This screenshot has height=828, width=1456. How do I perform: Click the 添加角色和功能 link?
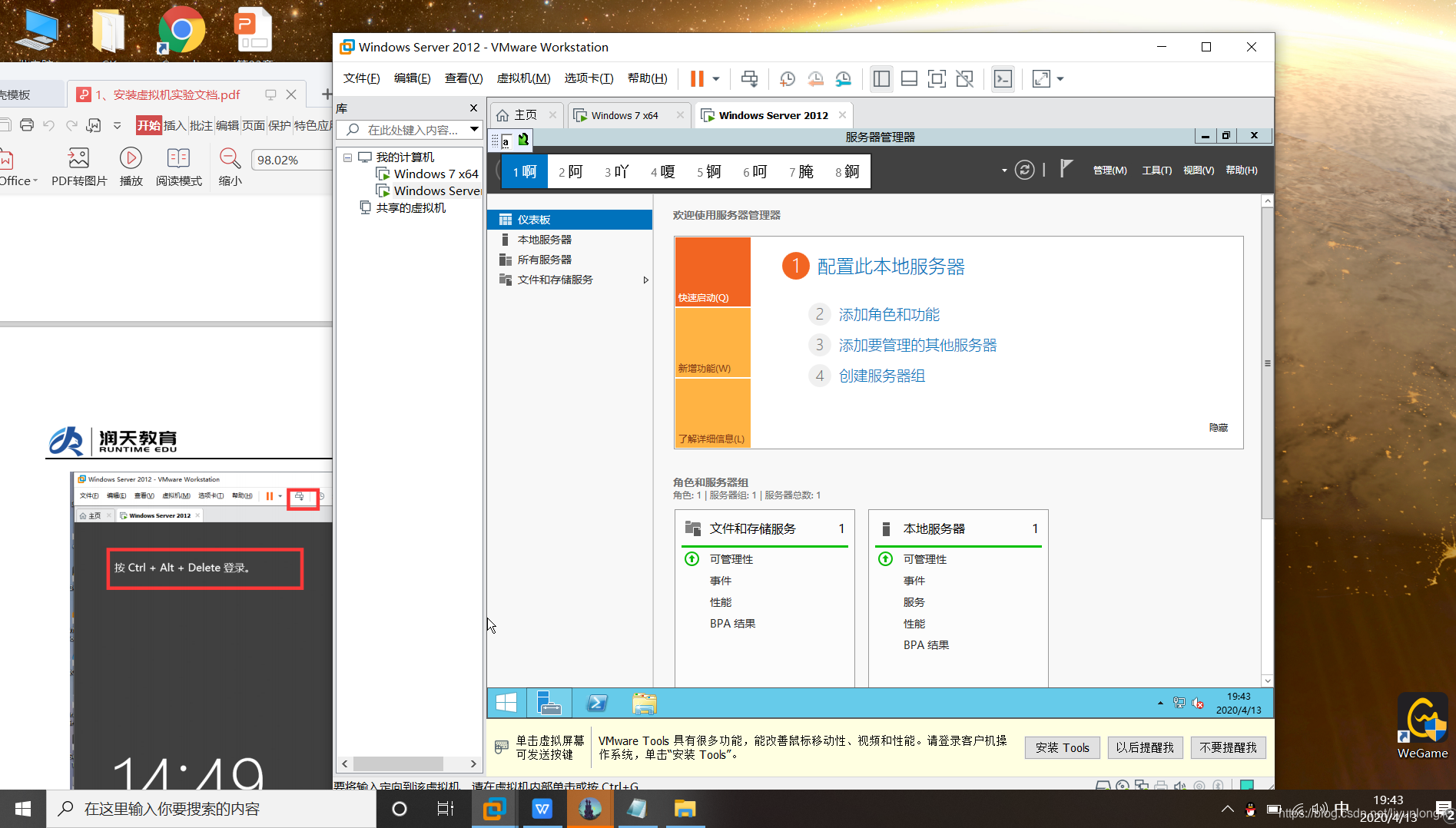coord(889,314)
